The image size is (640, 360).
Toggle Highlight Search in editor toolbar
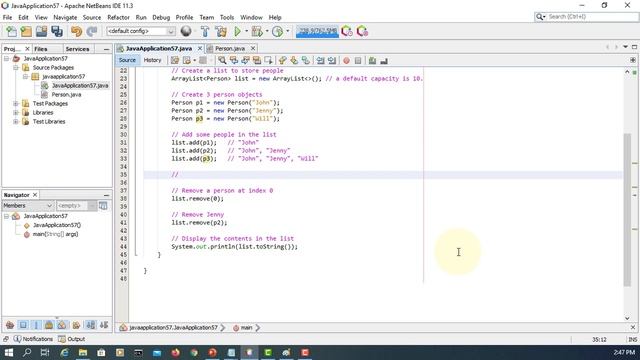[257, 60]
